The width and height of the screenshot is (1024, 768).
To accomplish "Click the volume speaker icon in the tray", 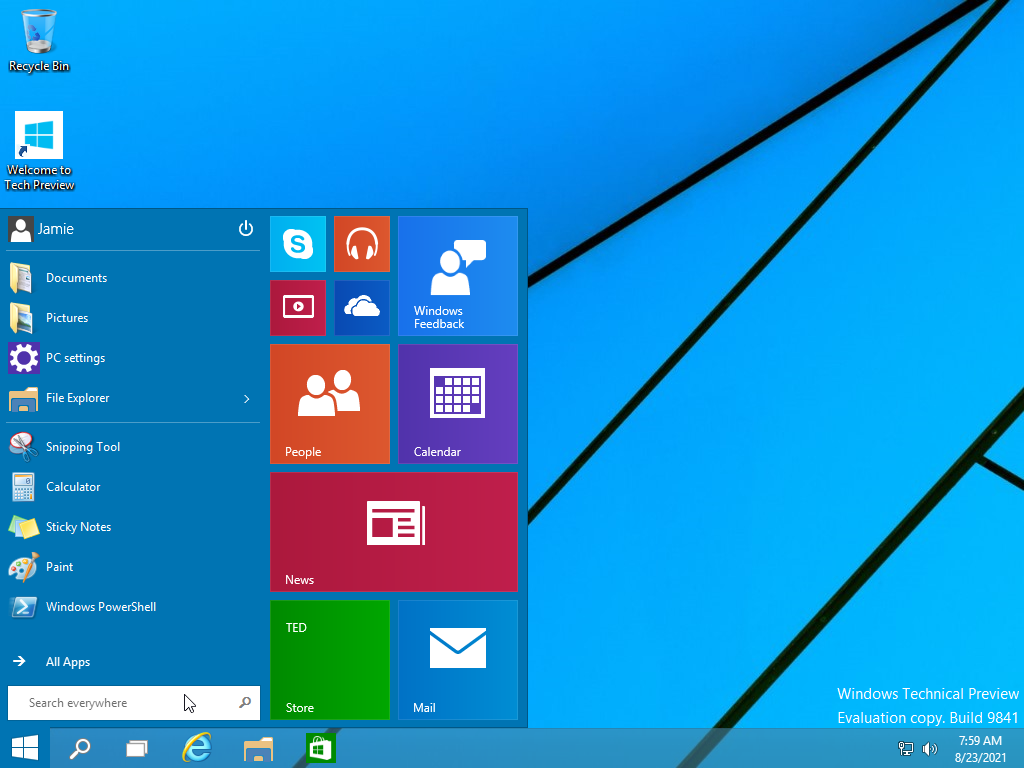I will point(929,748).
